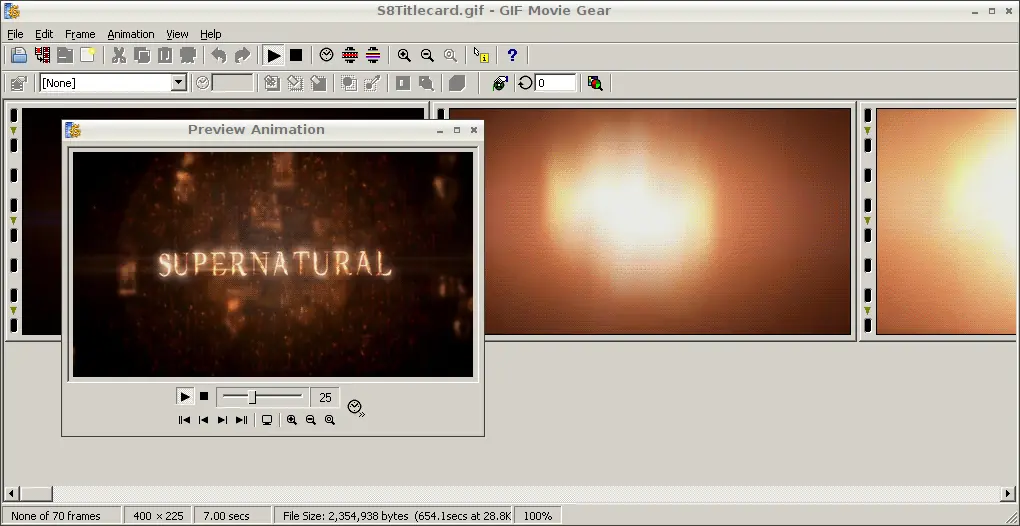The width and height of the screenshot is (1020, 526).
Task: Click the SUPERNATURAL preview image
Action: pyautogui.click(x=273, y=265)
